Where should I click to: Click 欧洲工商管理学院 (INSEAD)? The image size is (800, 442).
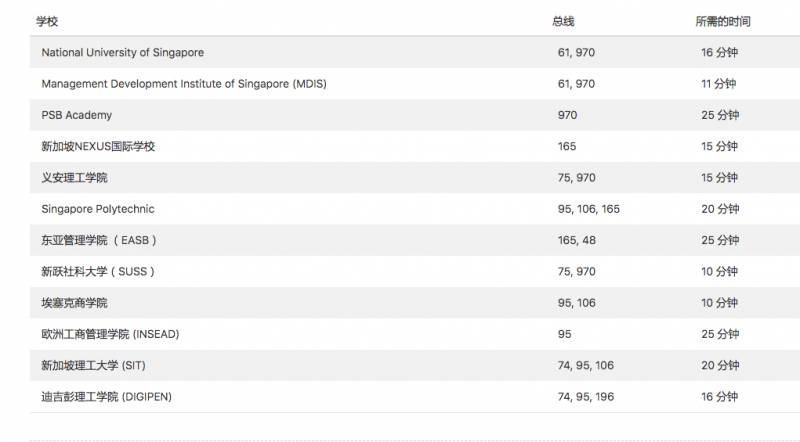point(110,334)
